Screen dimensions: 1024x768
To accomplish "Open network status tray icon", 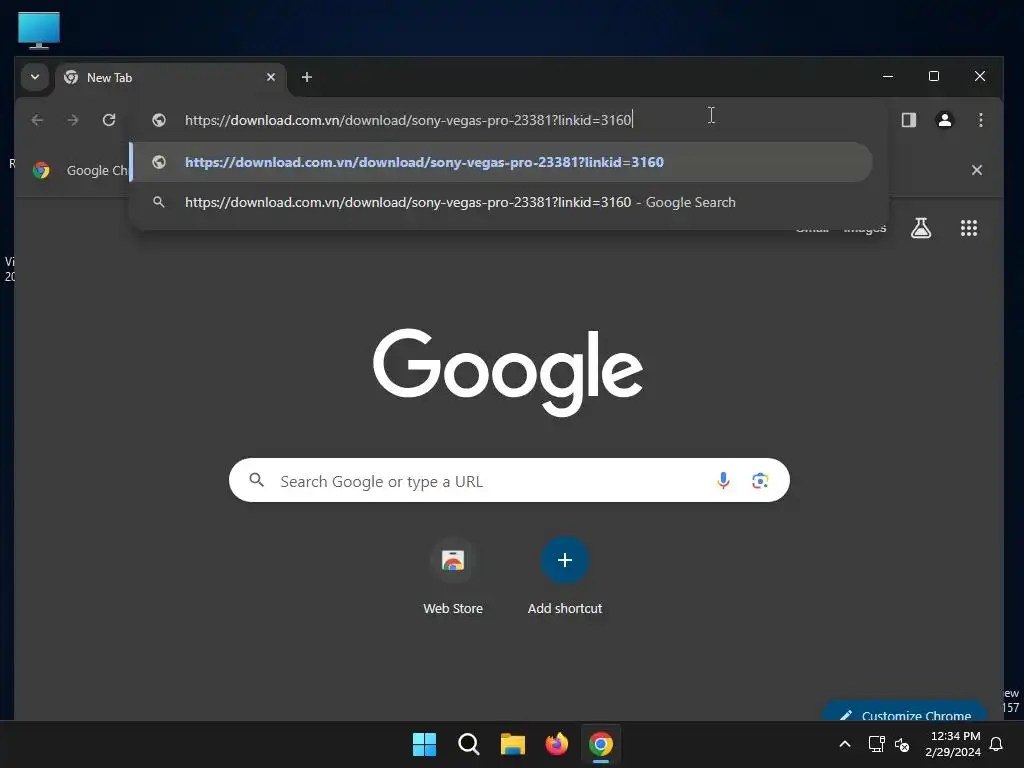I will 876,744.
